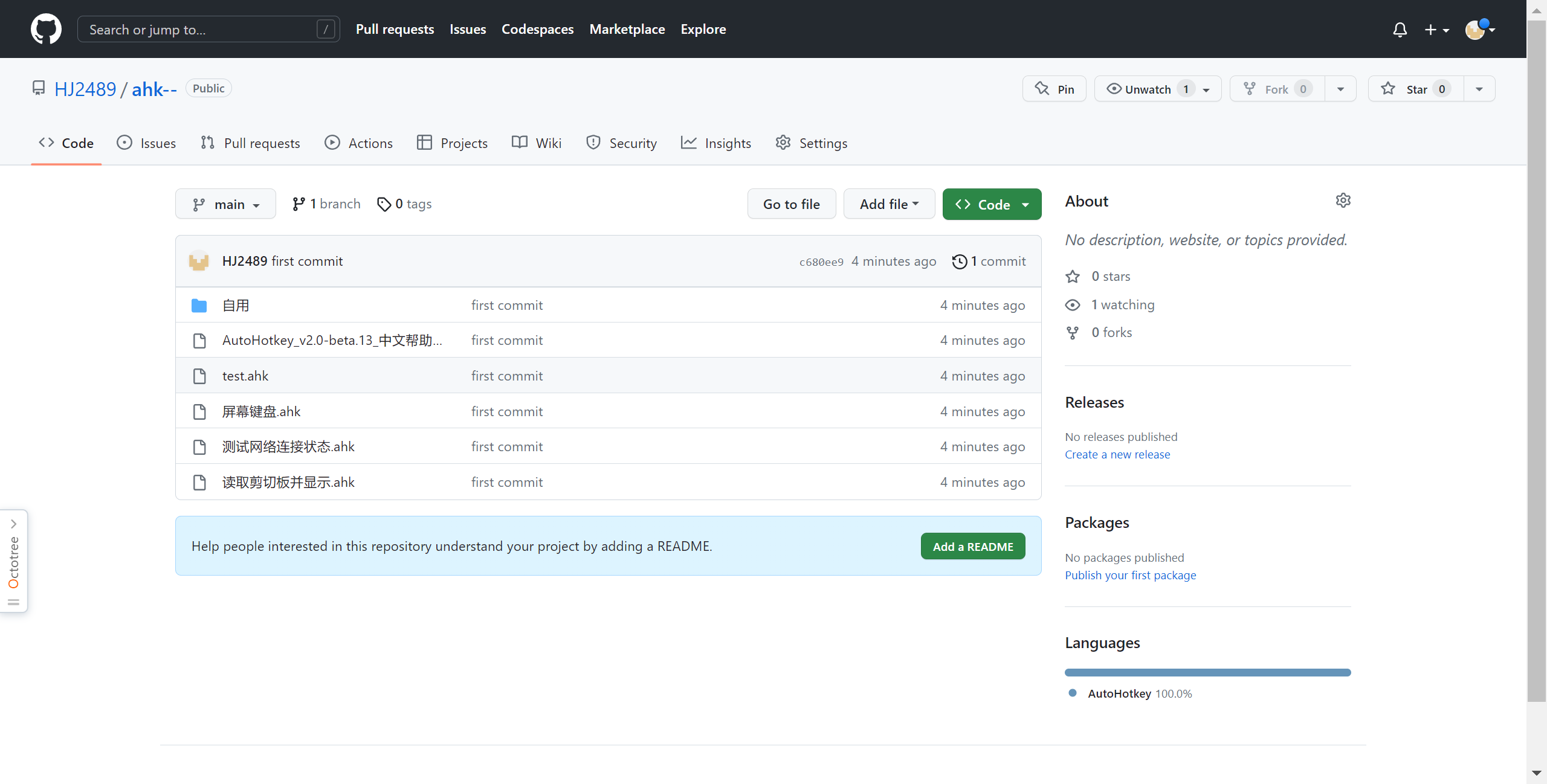
Task: Expand the Add file dropdown
Action: pyautogui.click(x=889, y=204)
